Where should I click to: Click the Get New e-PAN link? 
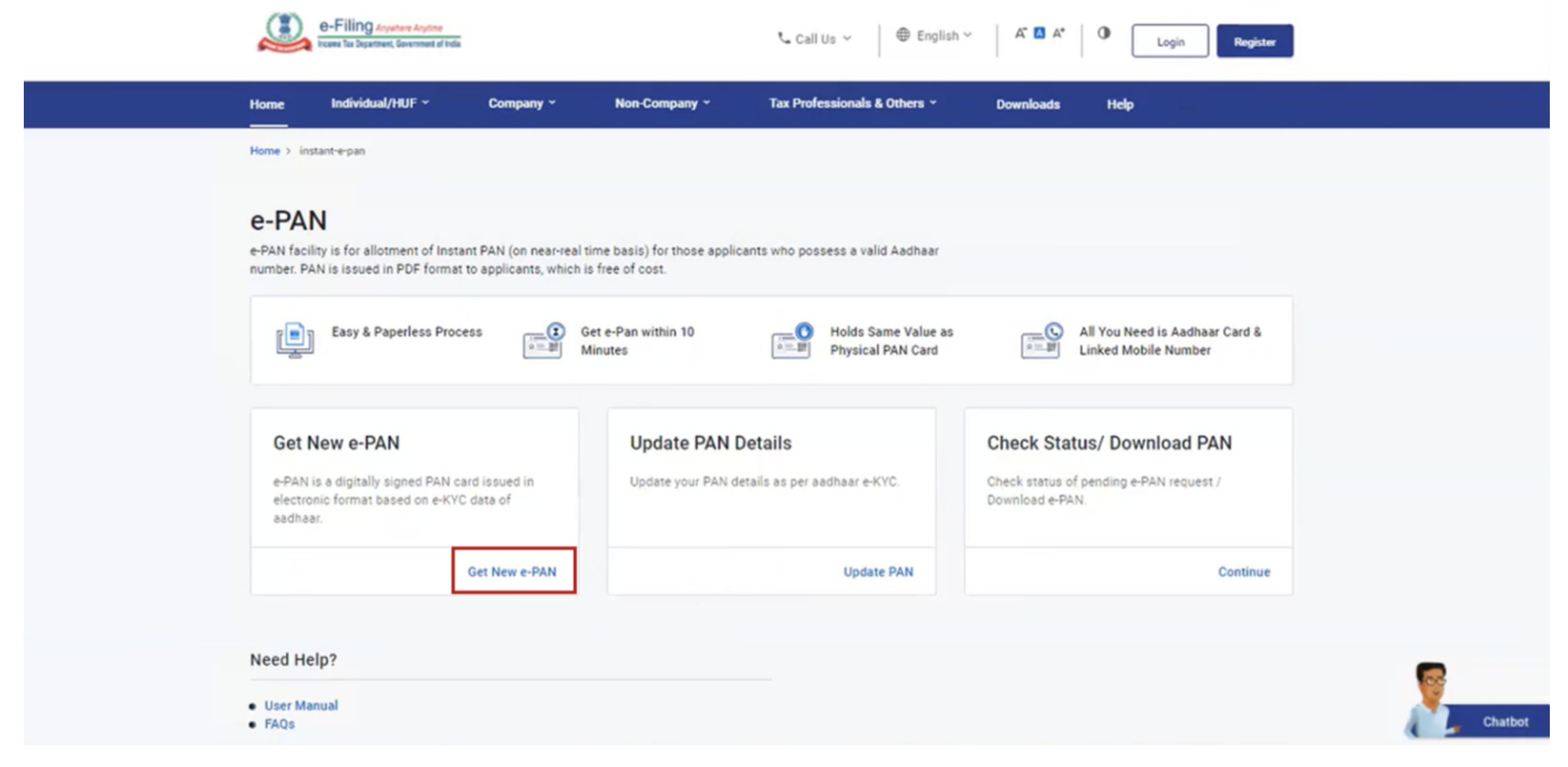coord(512,572)
